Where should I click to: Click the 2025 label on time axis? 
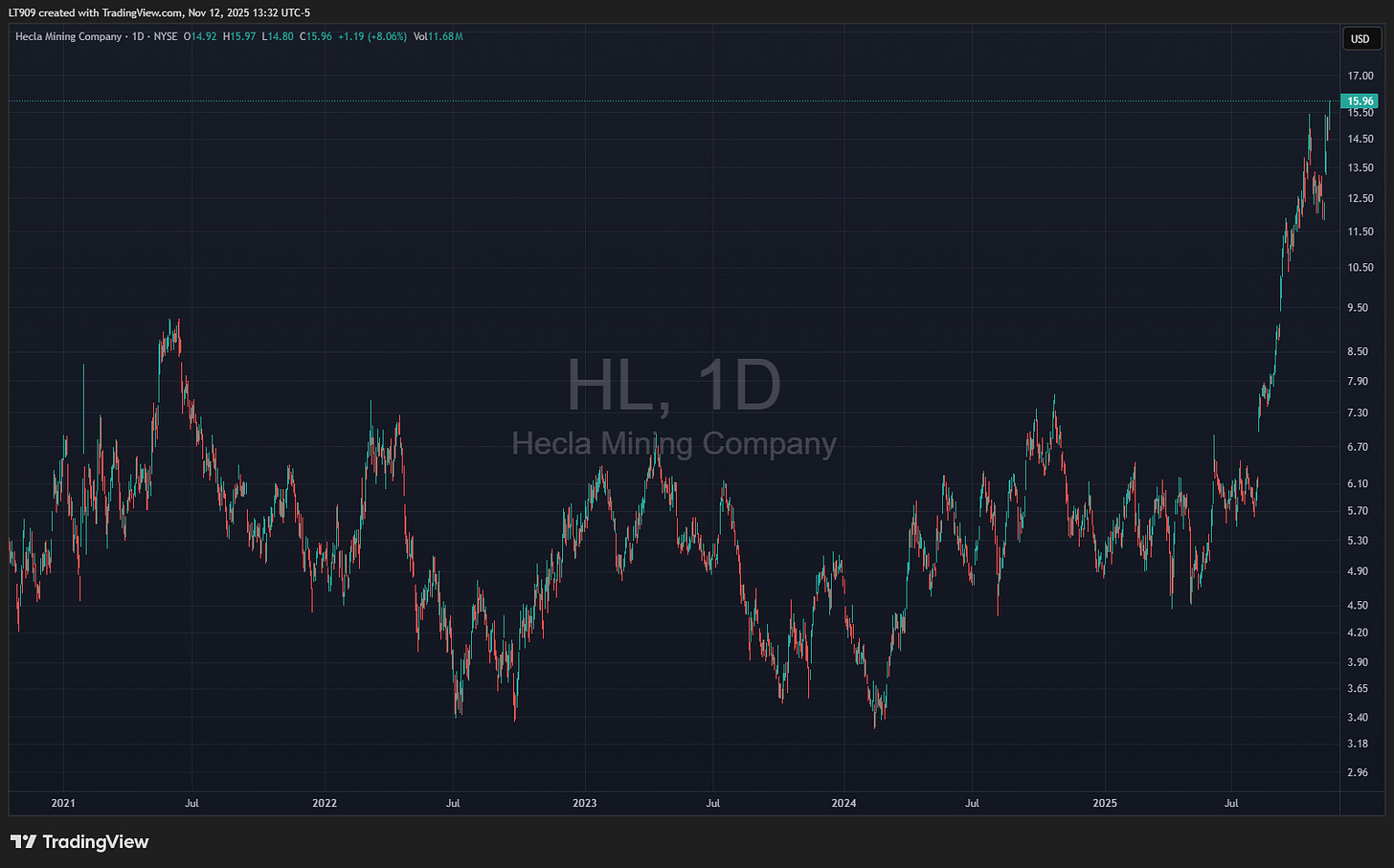tap(1105, 803)
